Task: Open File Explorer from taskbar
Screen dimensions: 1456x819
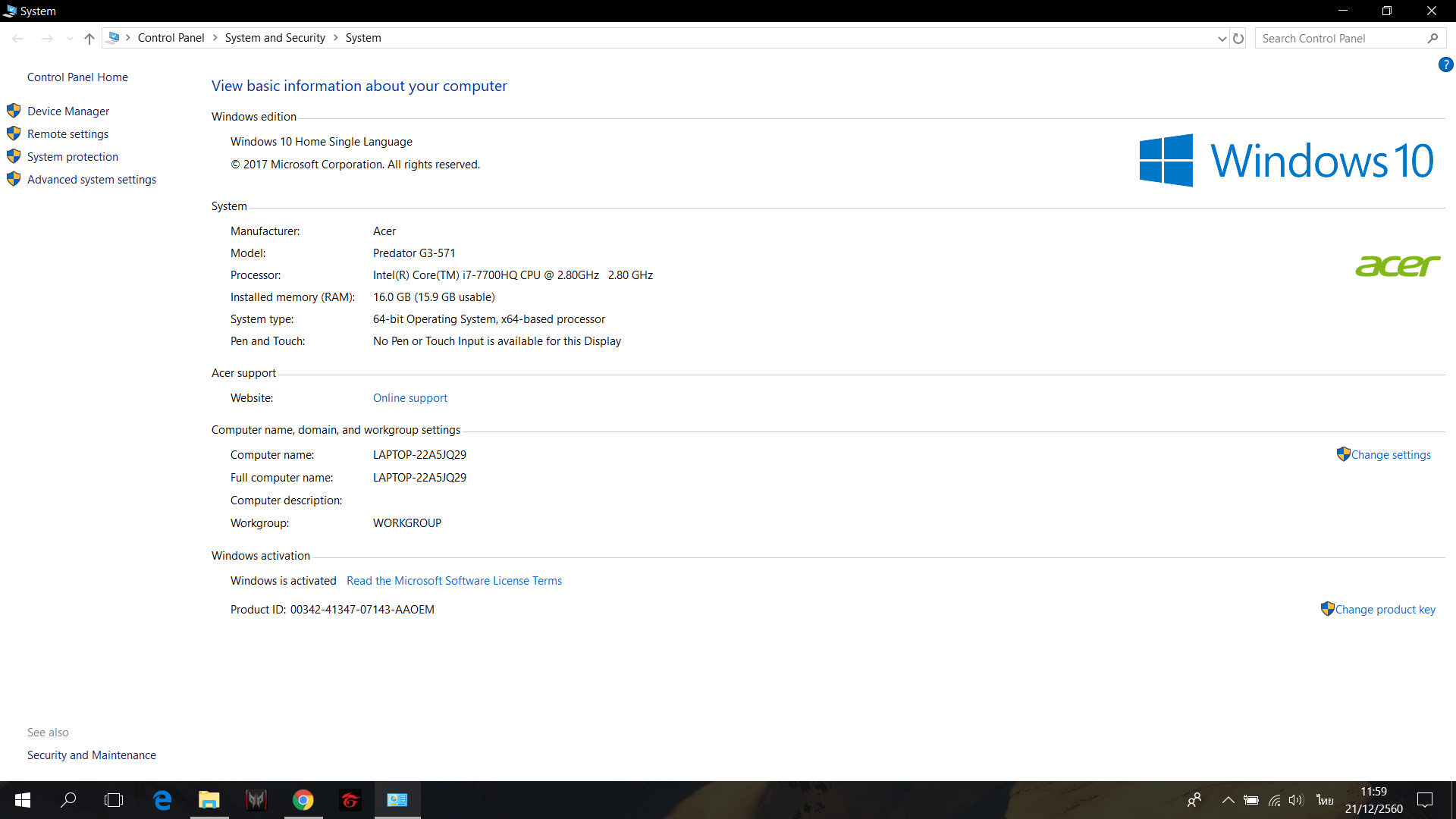Action: click(209, 800)
